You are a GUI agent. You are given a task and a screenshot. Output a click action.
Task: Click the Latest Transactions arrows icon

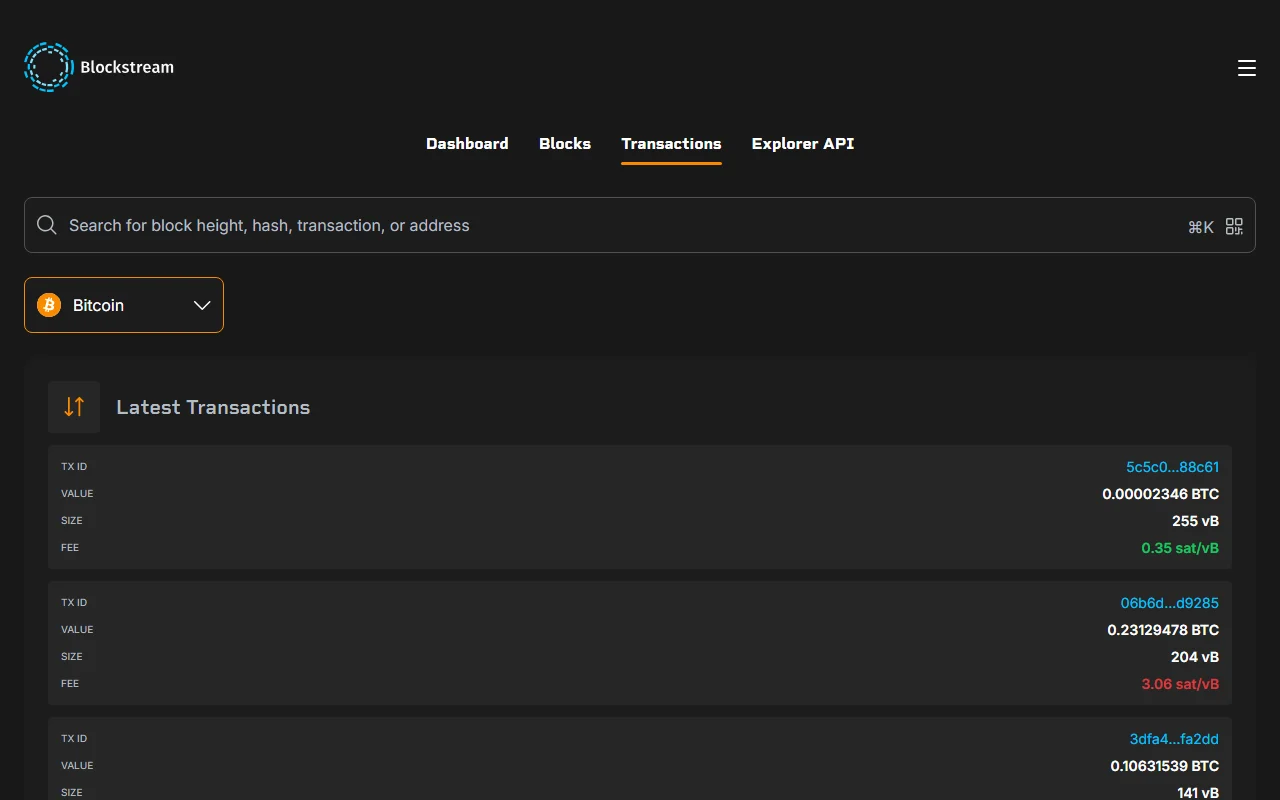click(x=74, y=407)
